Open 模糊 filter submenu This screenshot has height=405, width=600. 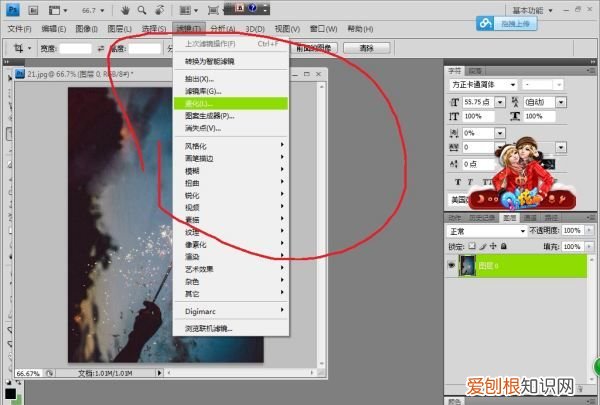pyautogui.click(x=231, y=171)
